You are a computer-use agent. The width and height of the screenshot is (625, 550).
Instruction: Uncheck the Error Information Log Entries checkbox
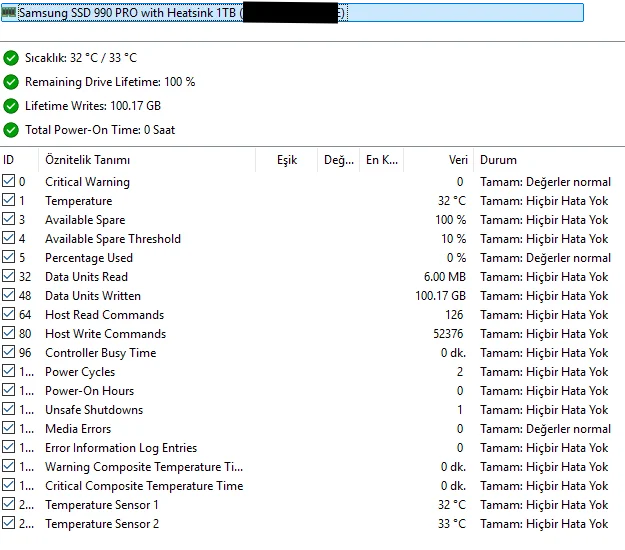8,447
